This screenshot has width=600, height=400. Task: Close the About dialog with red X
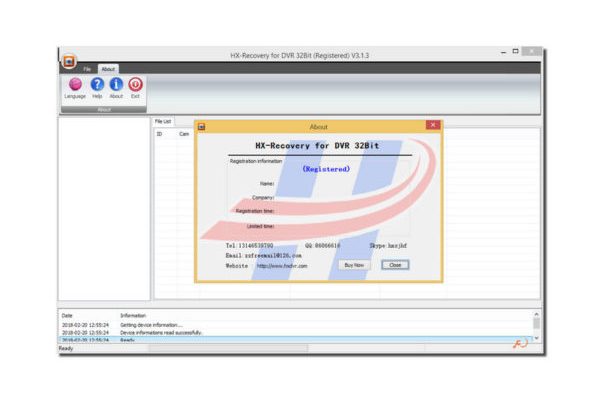tap(432, 126)
